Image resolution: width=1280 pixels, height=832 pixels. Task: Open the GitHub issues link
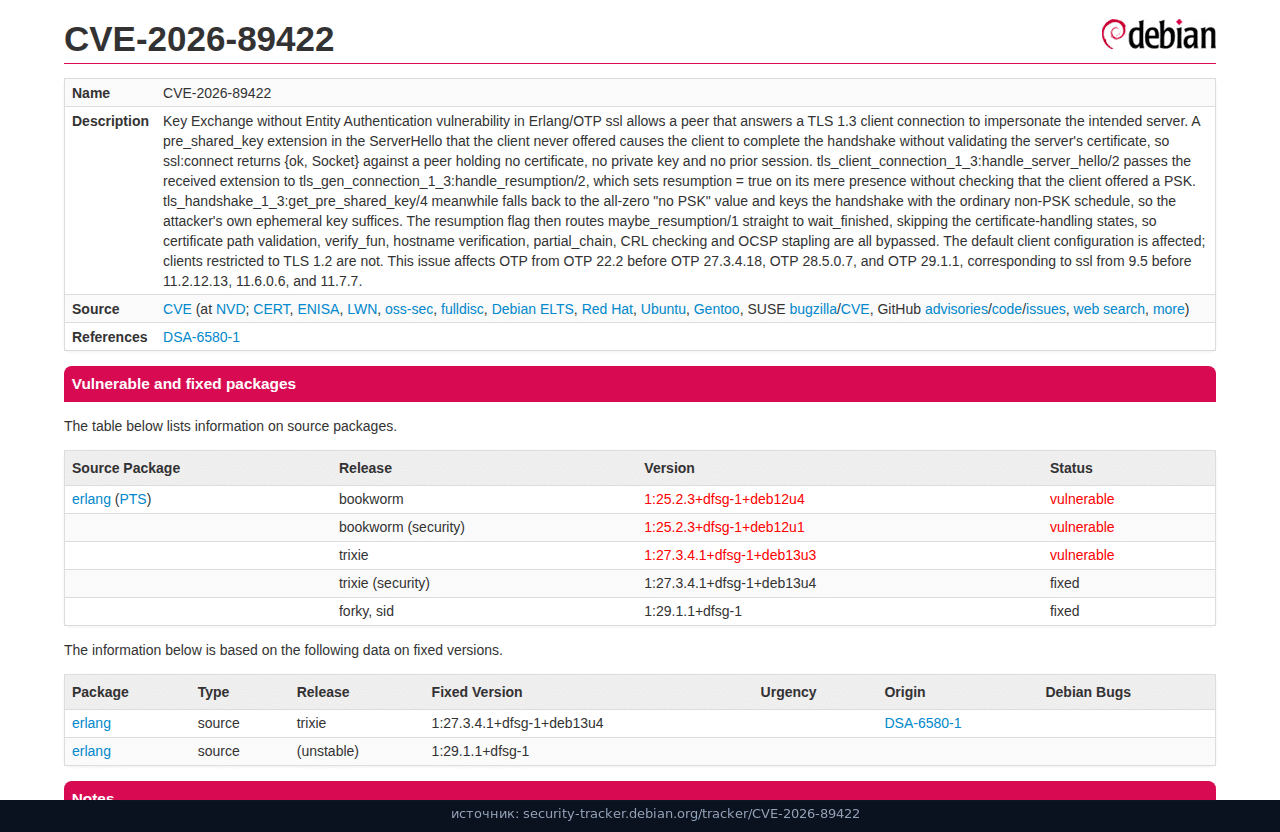coord(1046,309)
